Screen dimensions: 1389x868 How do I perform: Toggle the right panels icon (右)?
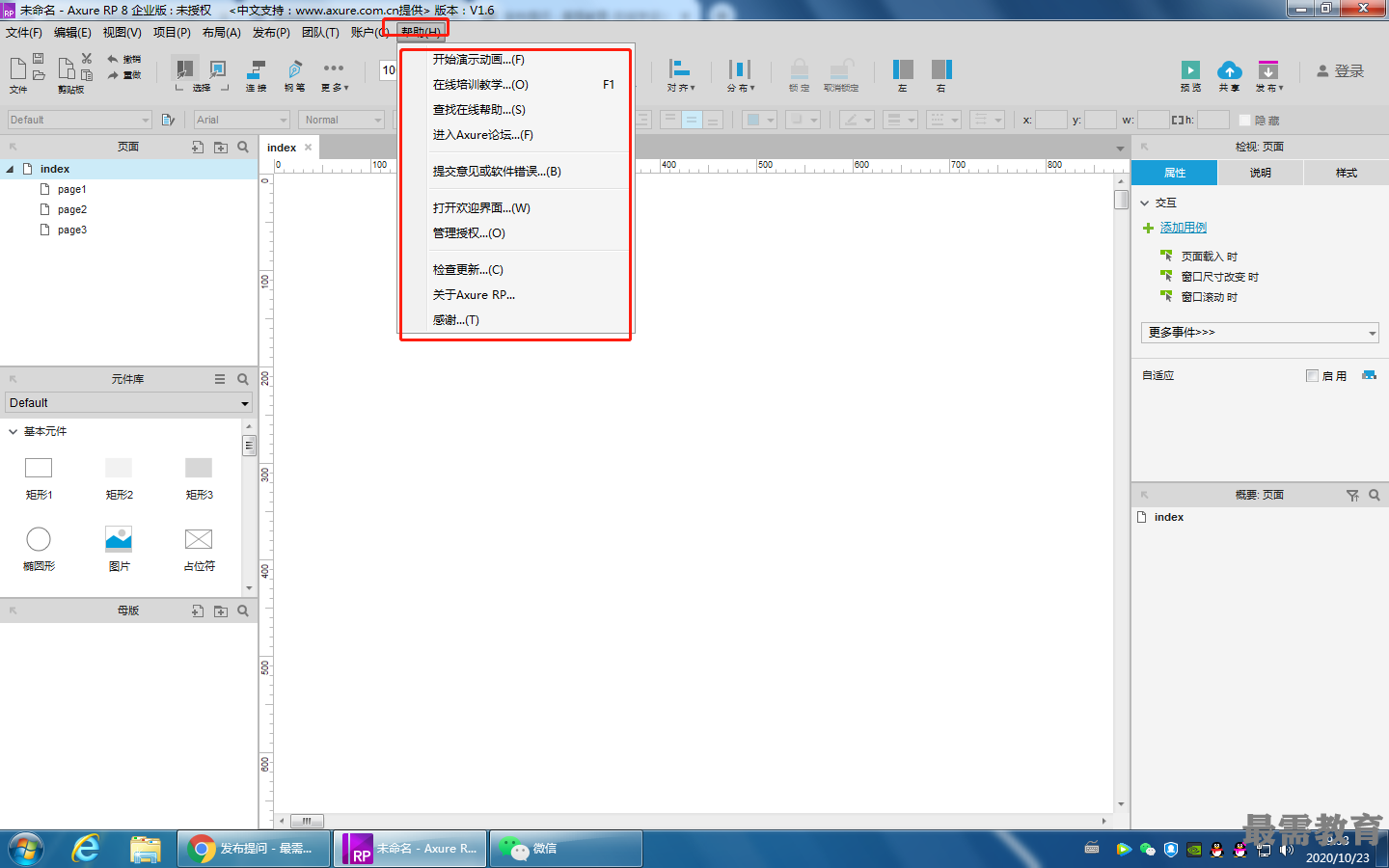(941, 74)
